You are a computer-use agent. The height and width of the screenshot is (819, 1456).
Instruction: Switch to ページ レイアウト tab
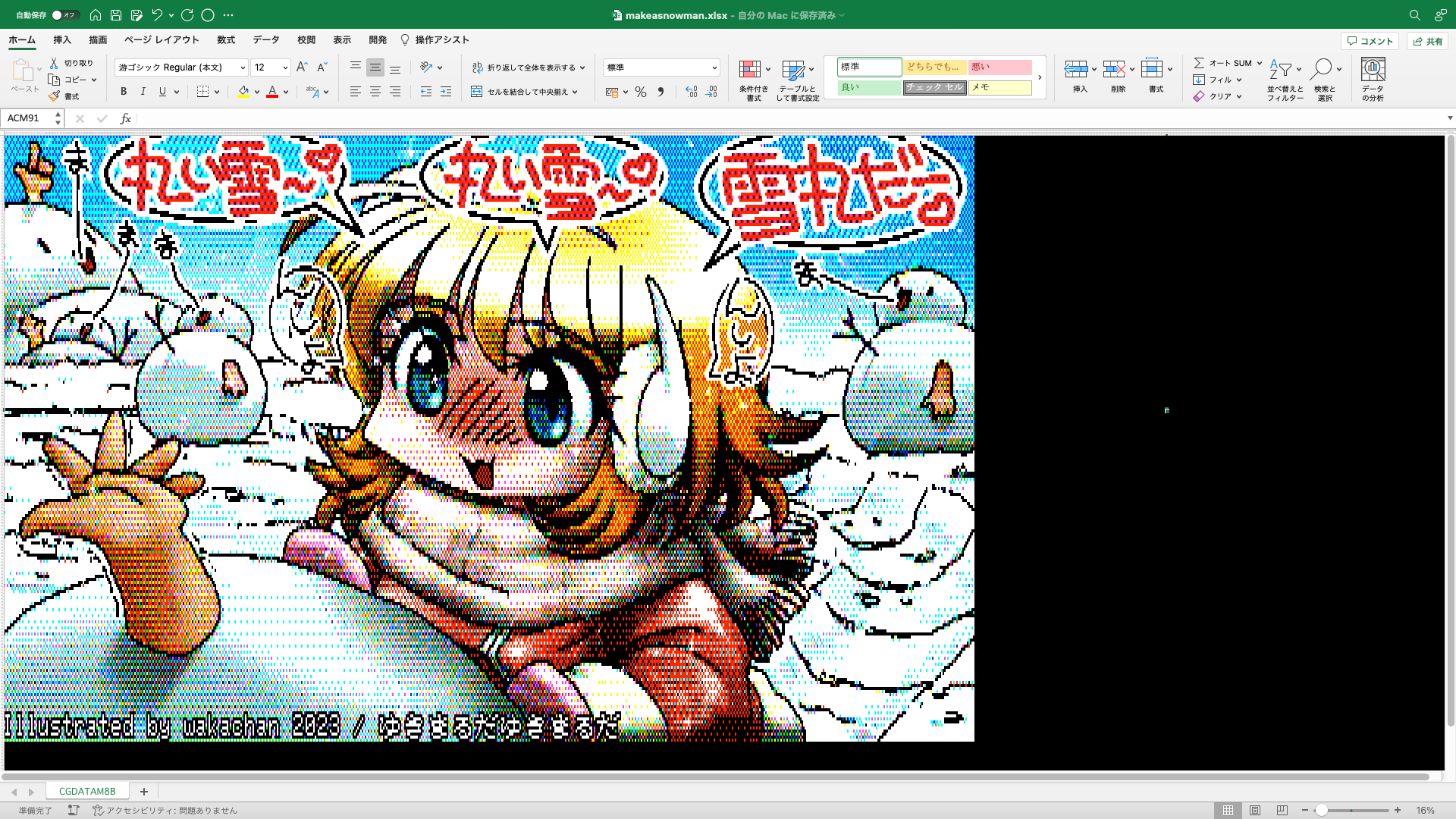tap(162, 40)
